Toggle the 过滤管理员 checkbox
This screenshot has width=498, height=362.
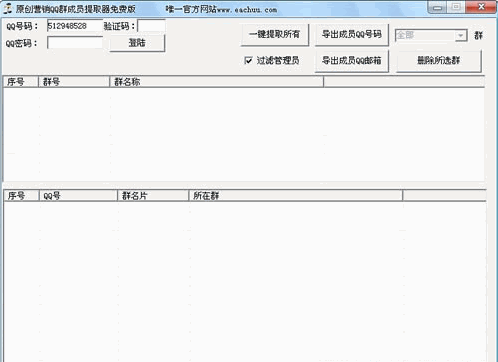click(x=248, y=60)
